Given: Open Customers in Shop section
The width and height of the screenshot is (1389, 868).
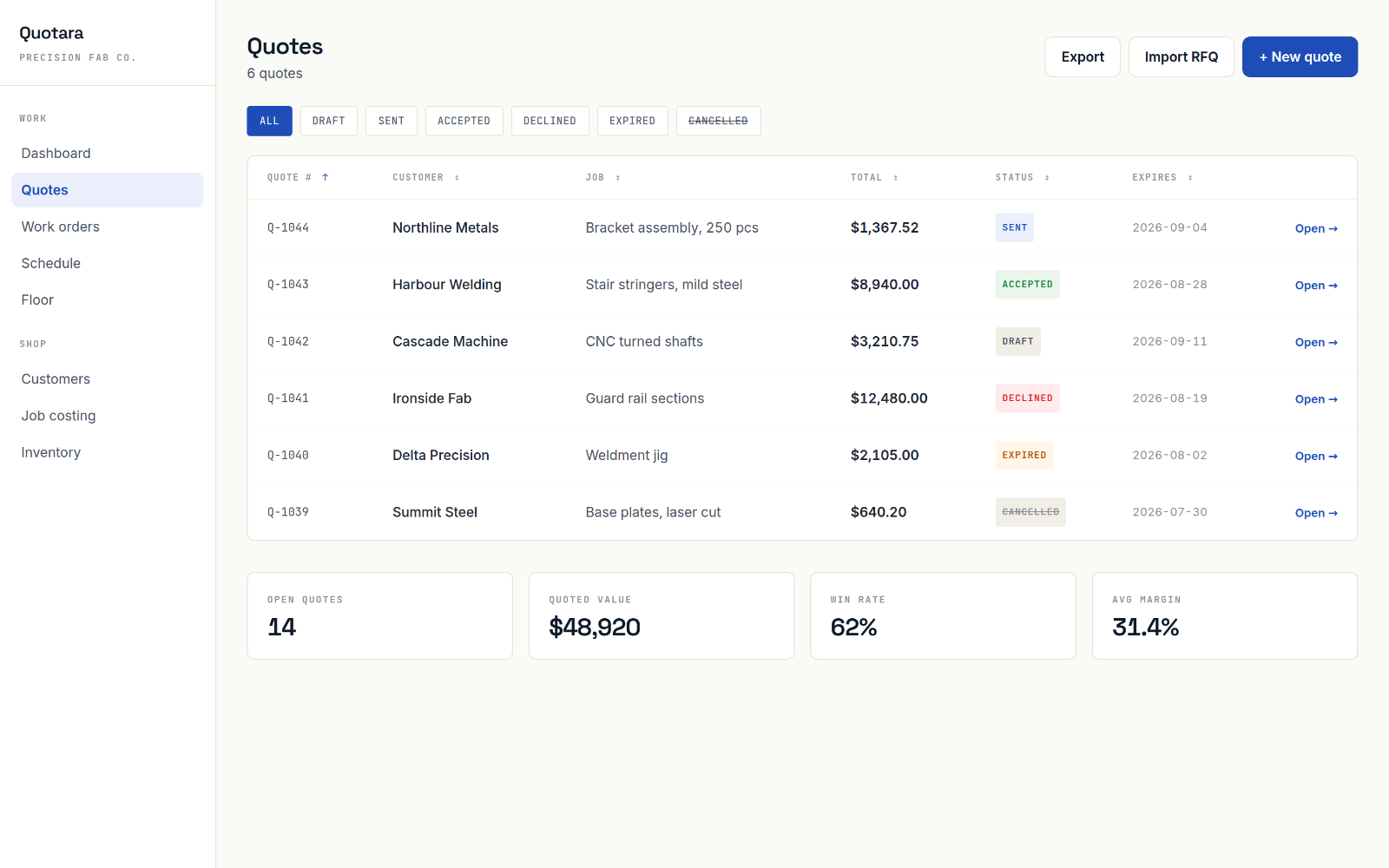Looking at the screenshot, I should 108,379.
